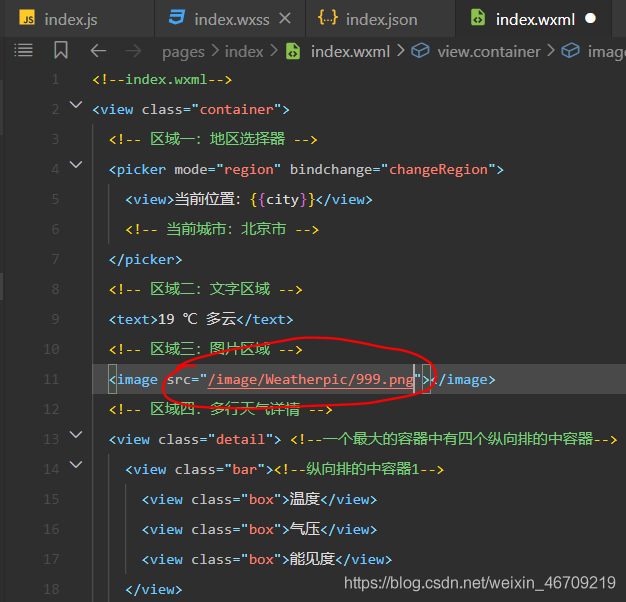Click the 'bar' class value on line 14
Screen dimensions: 626x602
[244, 469]
